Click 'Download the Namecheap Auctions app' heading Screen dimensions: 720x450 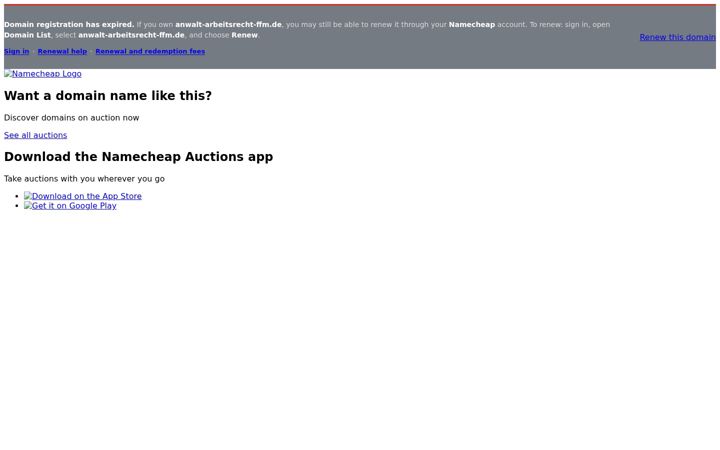(139, 157)
